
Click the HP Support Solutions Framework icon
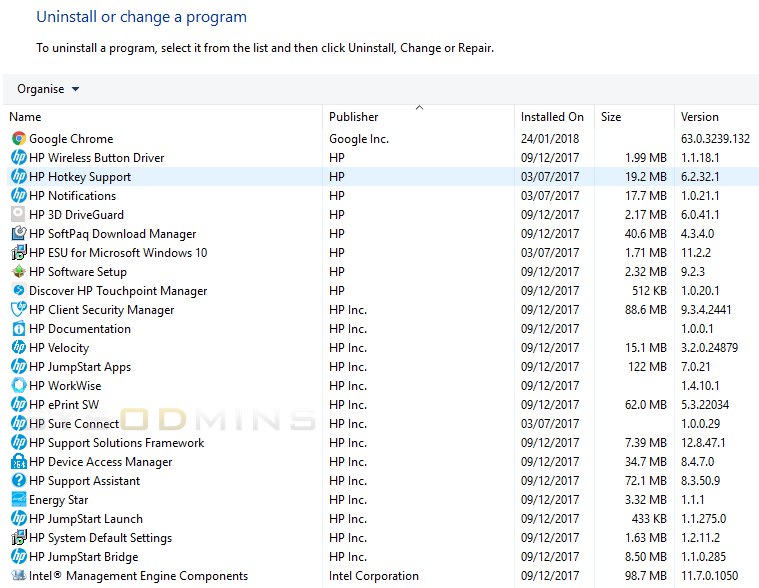(18, 442)
